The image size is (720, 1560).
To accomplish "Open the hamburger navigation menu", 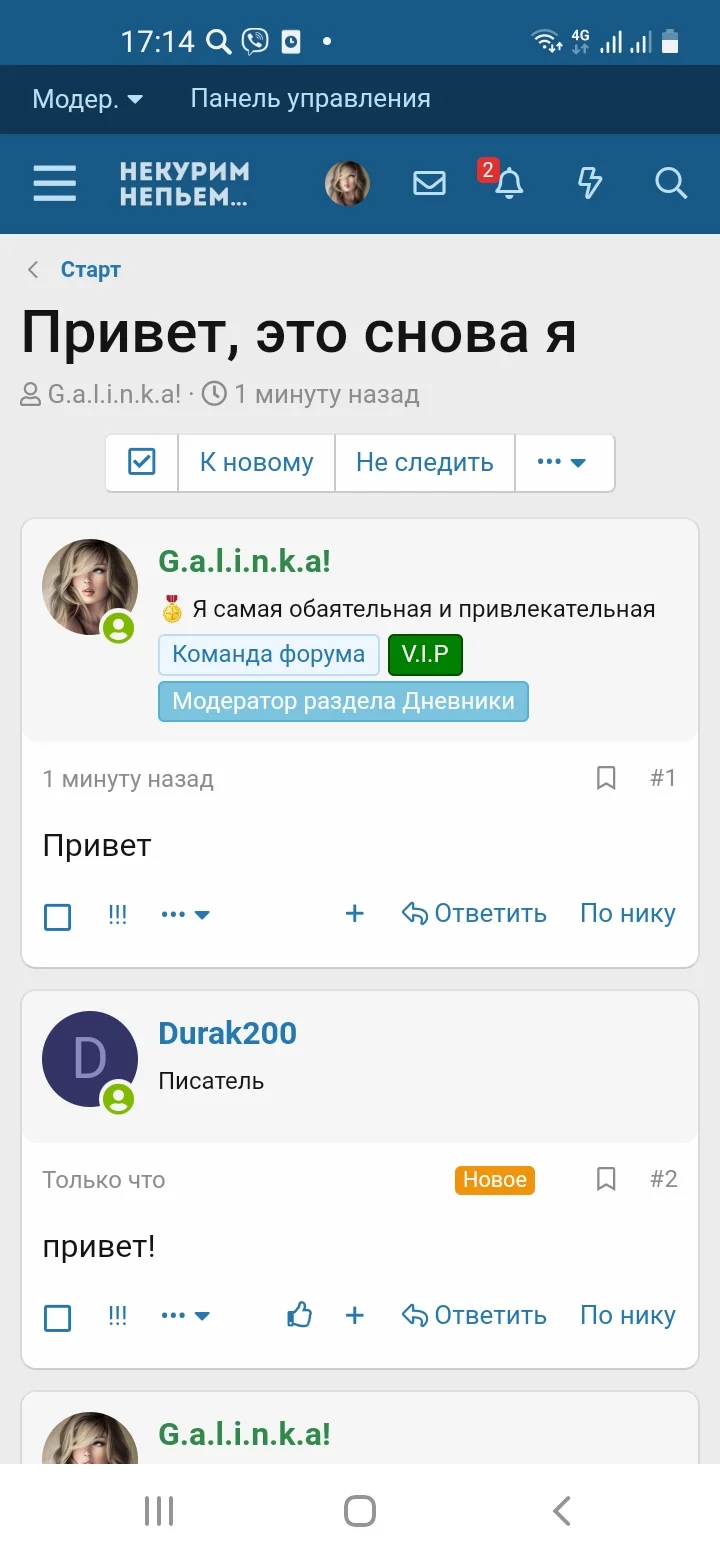I will click(x=54, y=184).
